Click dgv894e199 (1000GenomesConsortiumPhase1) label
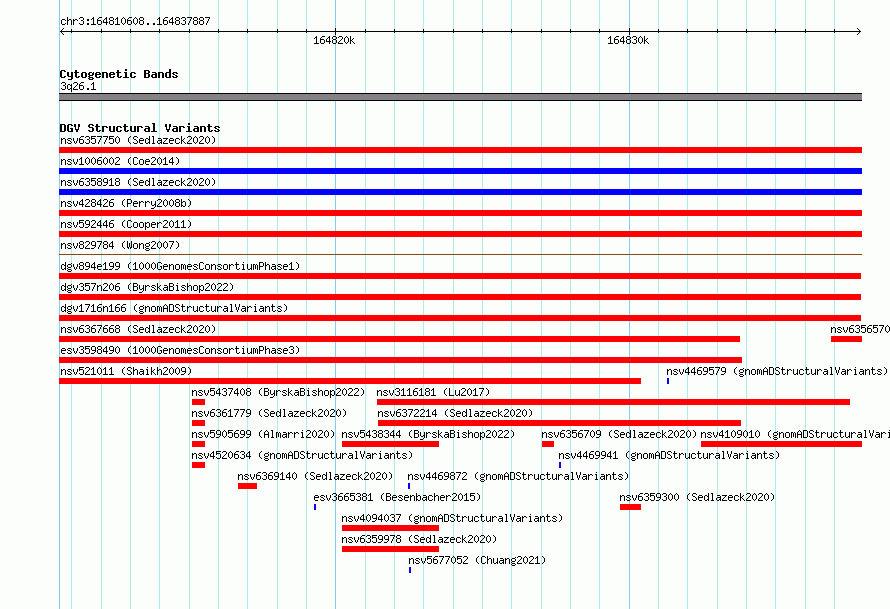The image size is (890, 609). click(x=180, y=266)
